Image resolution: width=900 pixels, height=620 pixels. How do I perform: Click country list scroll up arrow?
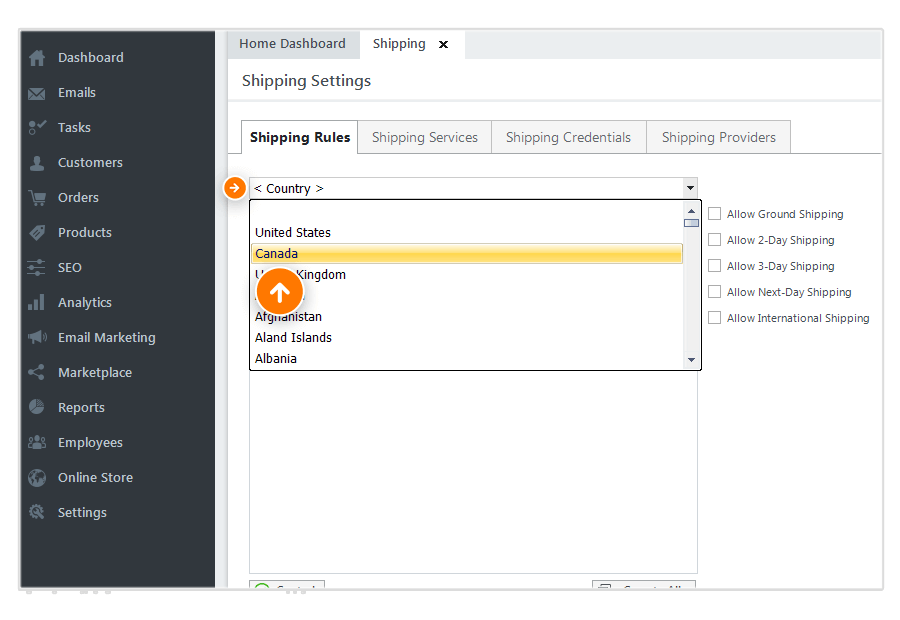click(x=691, y=211)
